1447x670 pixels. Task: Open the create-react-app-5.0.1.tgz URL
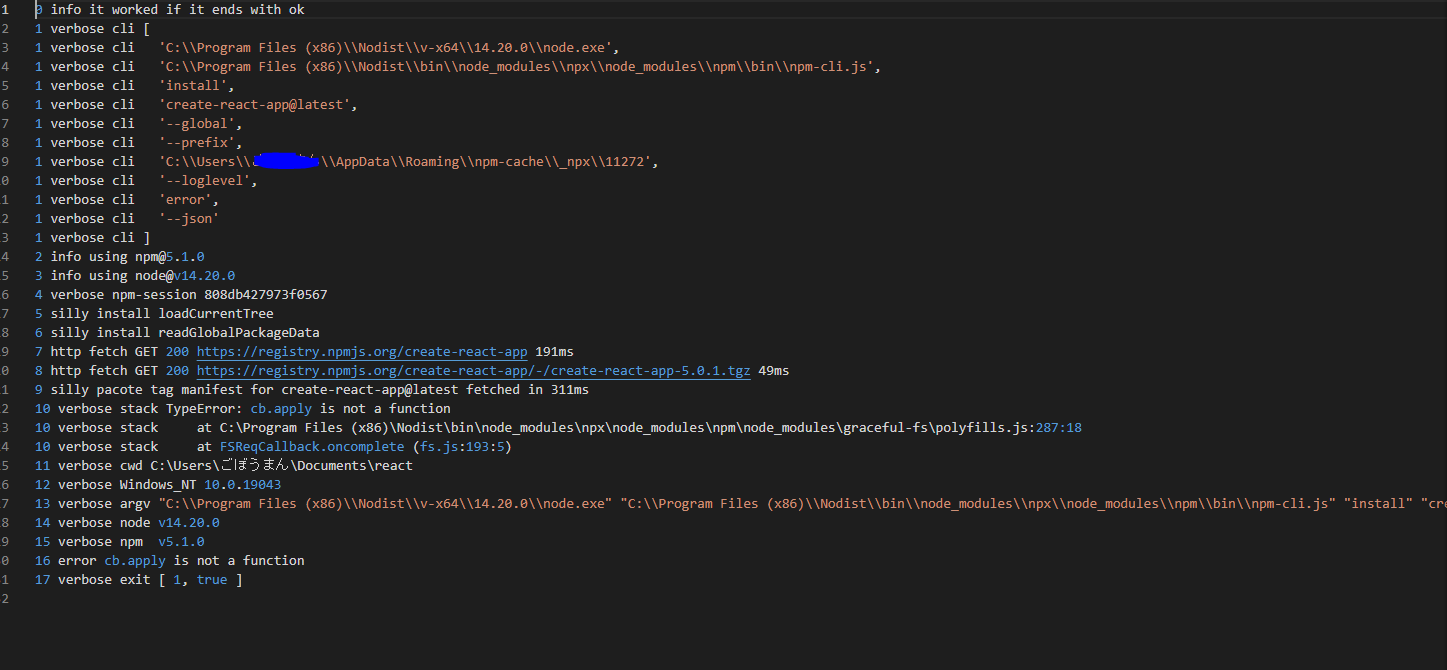(x=473, y=371)
